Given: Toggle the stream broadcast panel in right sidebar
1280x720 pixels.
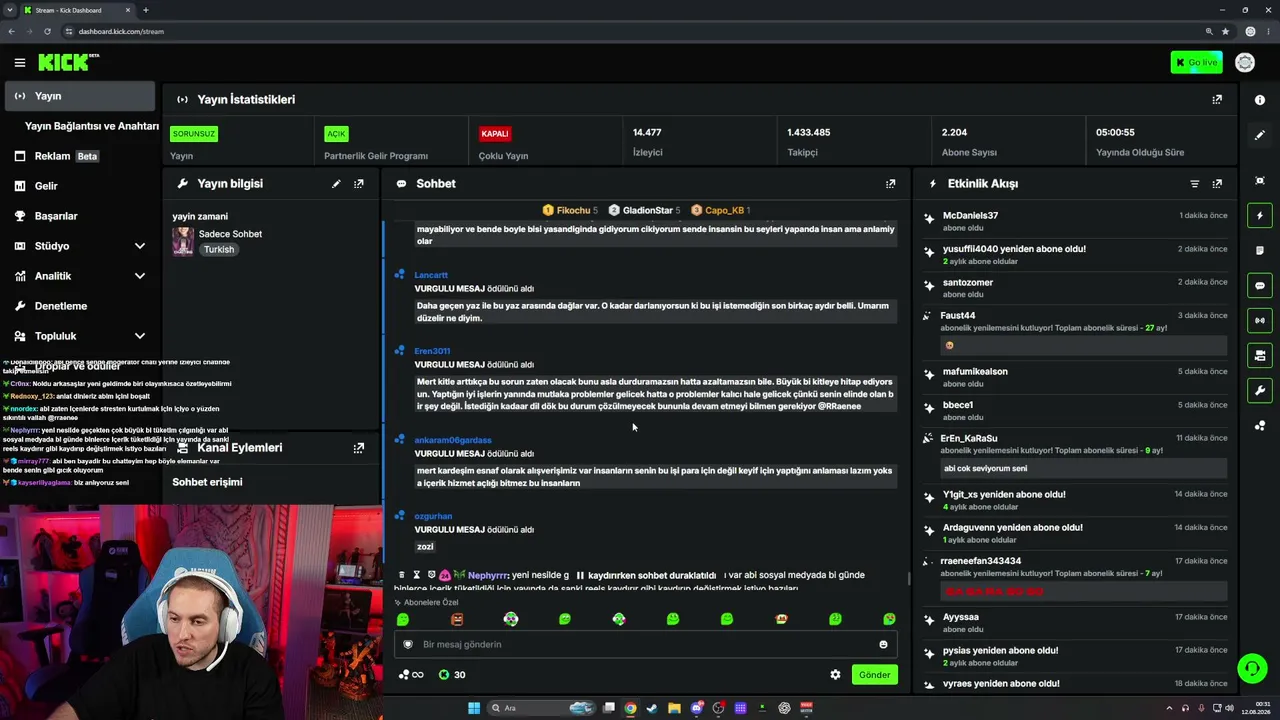Looking at the screenshot, I should (x=1260, y=321).
